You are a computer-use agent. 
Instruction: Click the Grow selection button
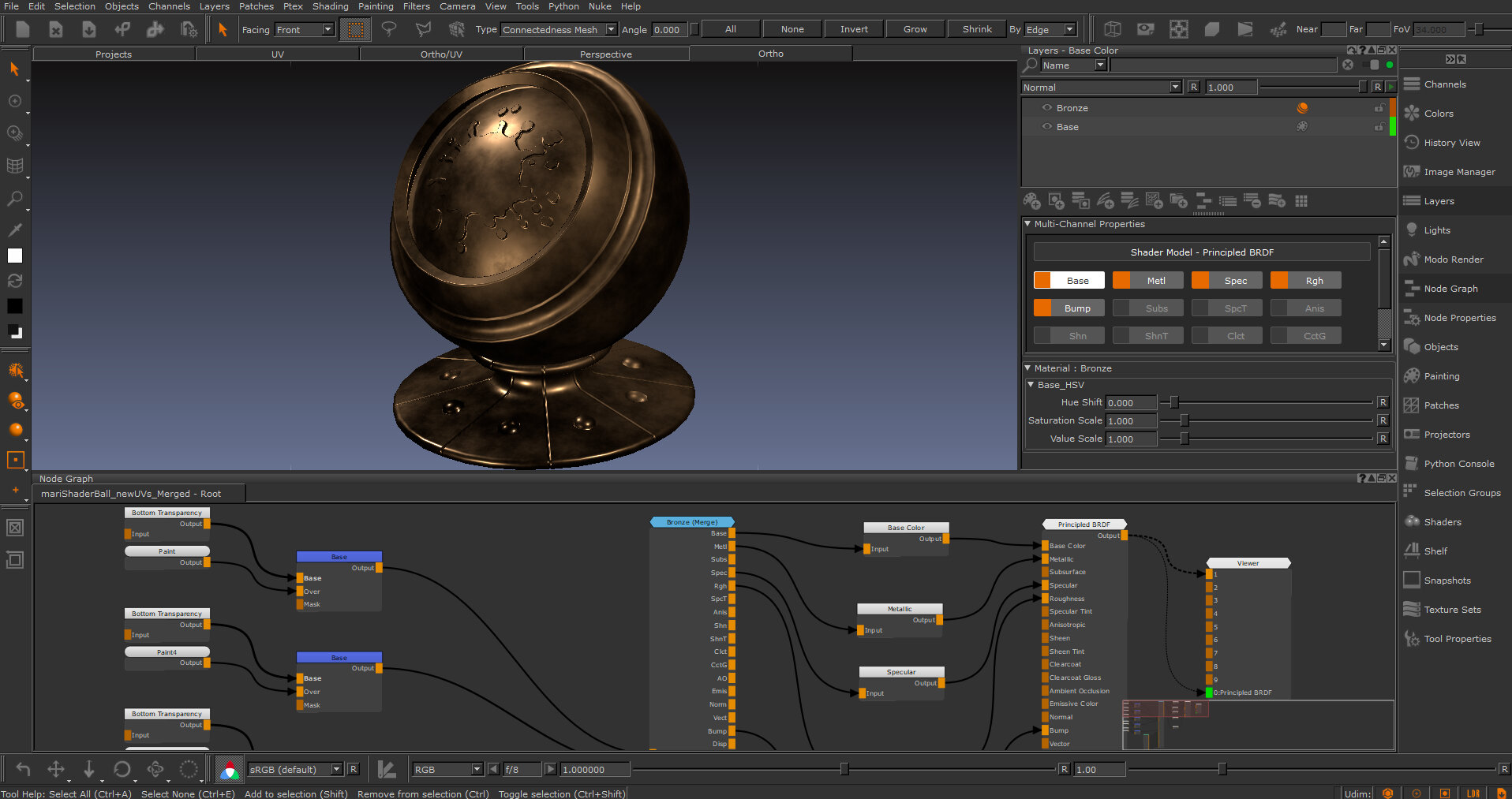coord(915,30)
